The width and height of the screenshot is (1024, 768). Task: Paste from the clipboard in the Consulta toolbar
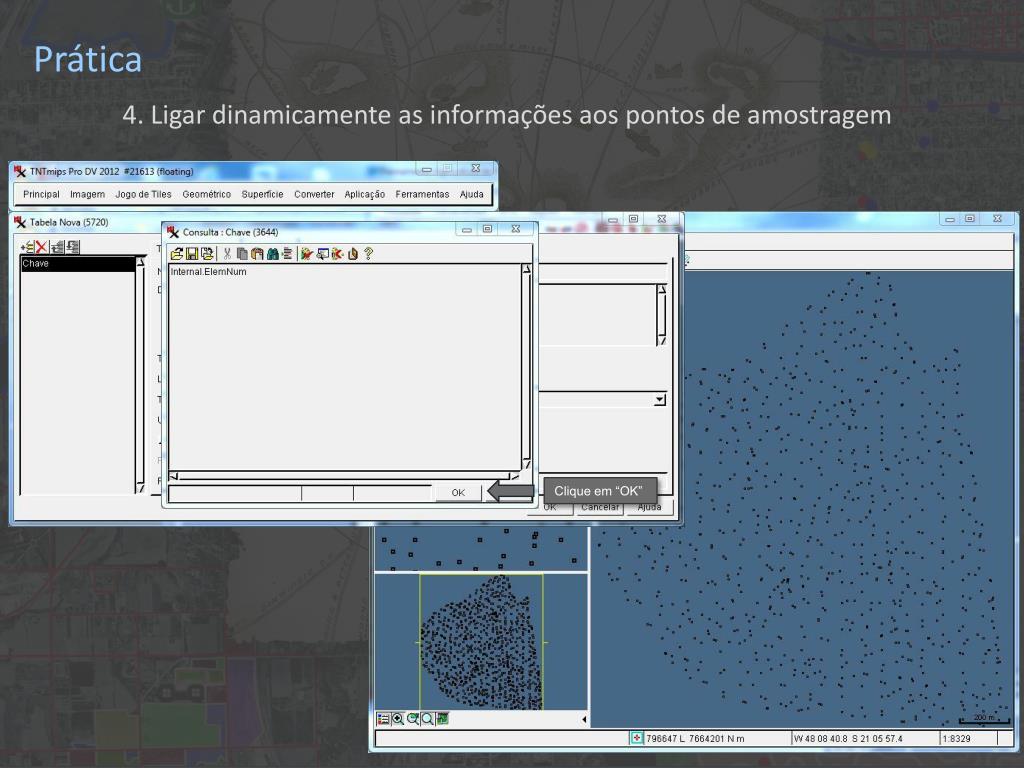click(257, 254)
